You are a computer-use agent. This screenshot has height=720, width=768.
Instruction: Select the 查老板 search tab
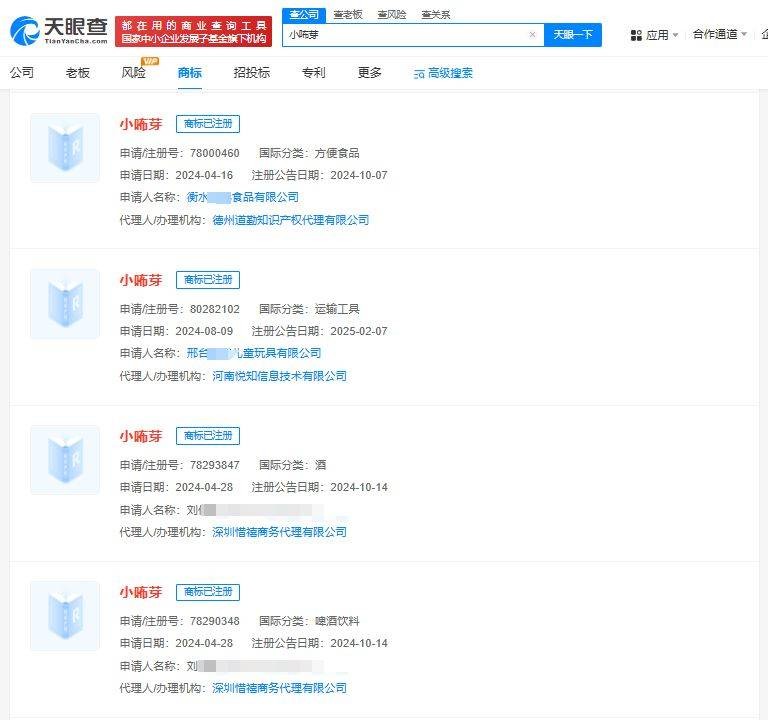348,15
